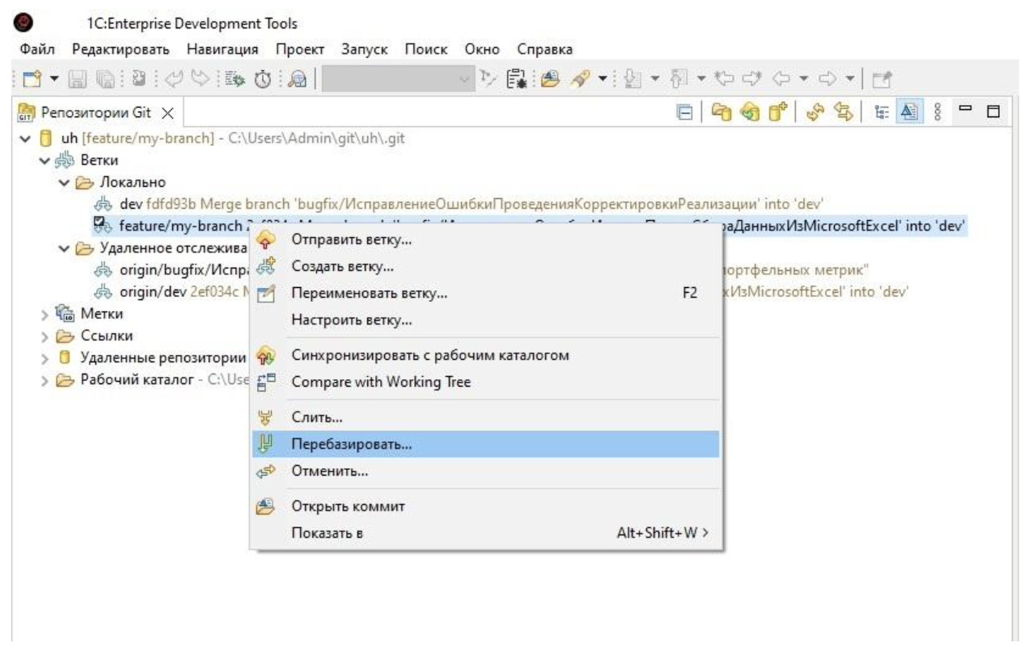Image resolution: width=1024 pixels, height=647 pixels.
Task: Choose Слить... from the context menu
Action: click(316, 417)
